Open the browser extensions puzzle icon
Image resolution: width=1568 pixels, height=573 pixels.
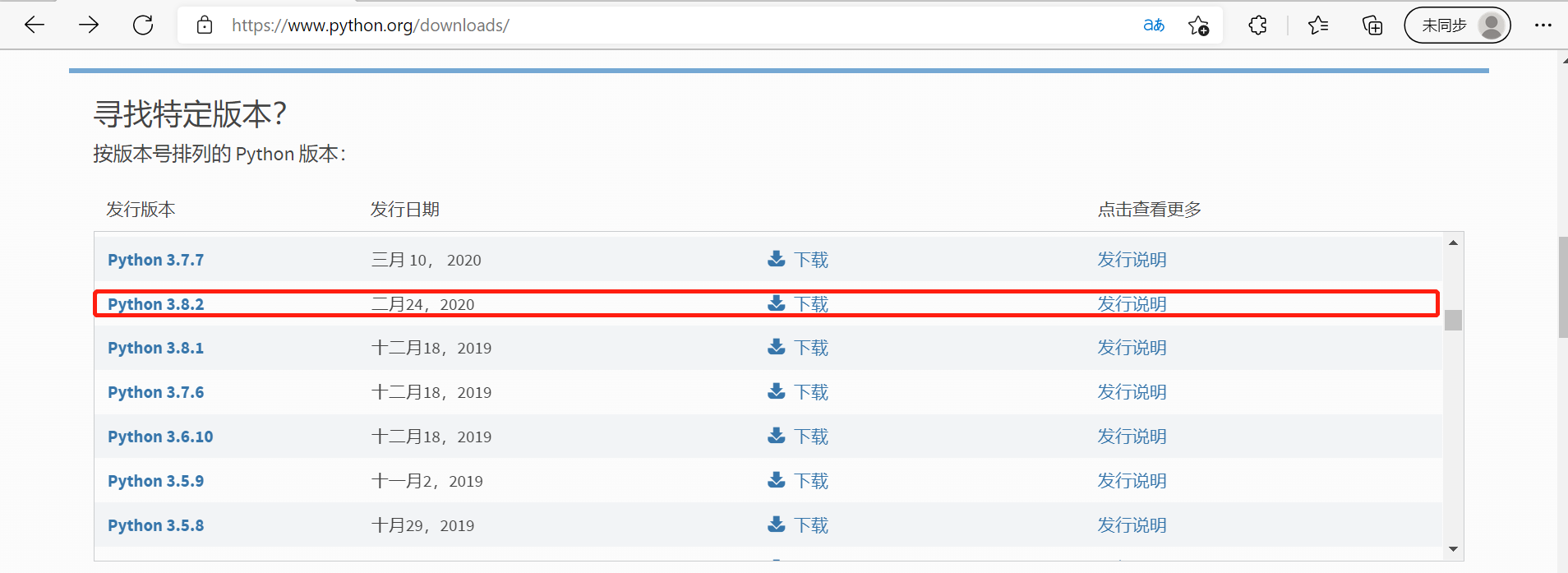point(1257,25)
